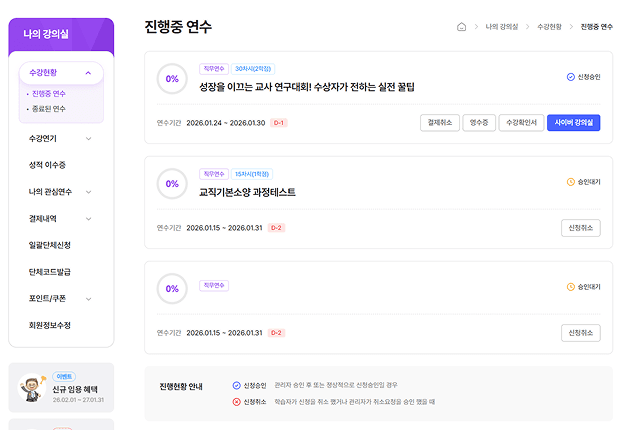The height and width of the screenshot is (430, 621).
Task: Open the 수강확인서 for the first course
Action: click(x=520, y=123)
